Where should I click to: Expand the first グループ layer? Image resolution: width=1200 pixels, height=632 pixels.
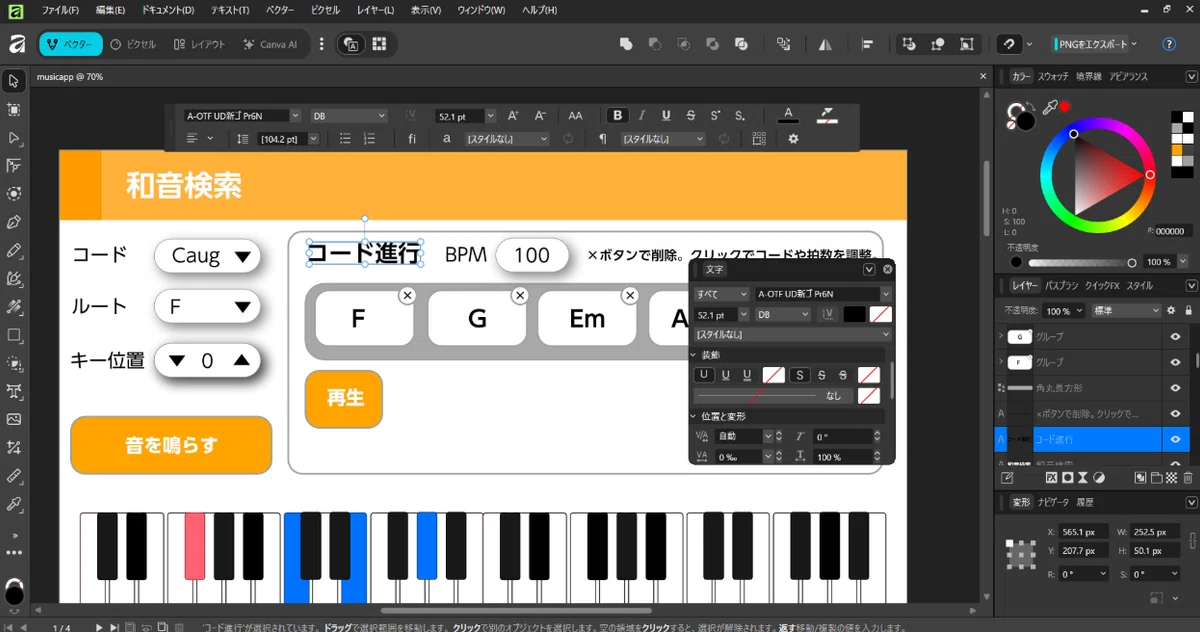coord(1001,337)
